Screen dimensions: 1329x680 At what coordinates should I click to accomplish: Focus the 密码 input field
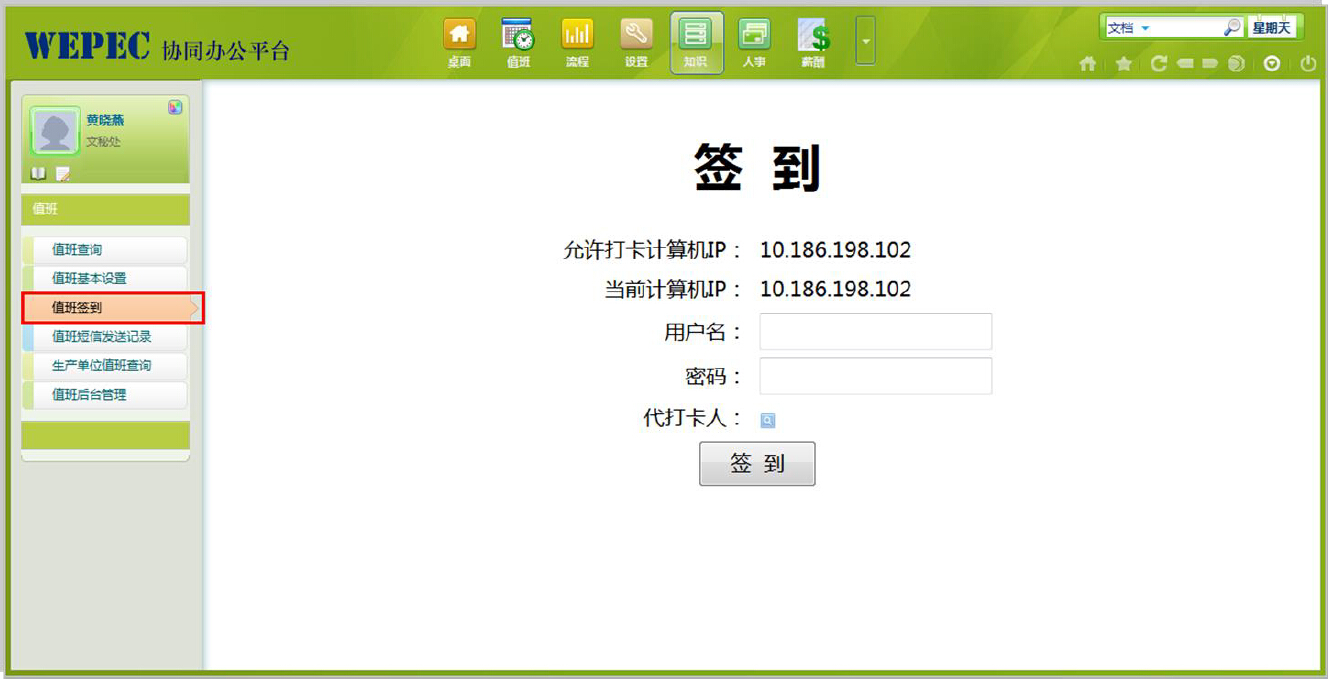[x=875, y=376]
